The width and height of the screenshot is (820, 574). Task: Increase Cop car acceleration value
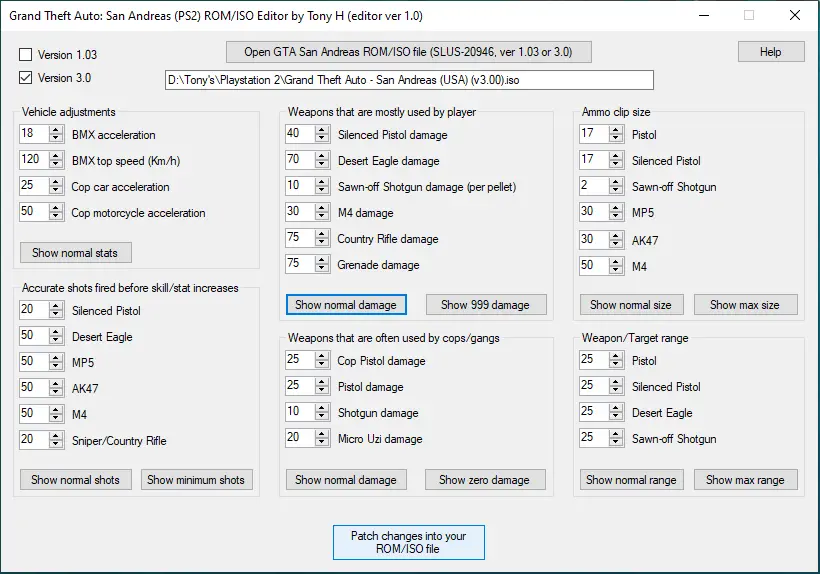click(x=56, y=181)
